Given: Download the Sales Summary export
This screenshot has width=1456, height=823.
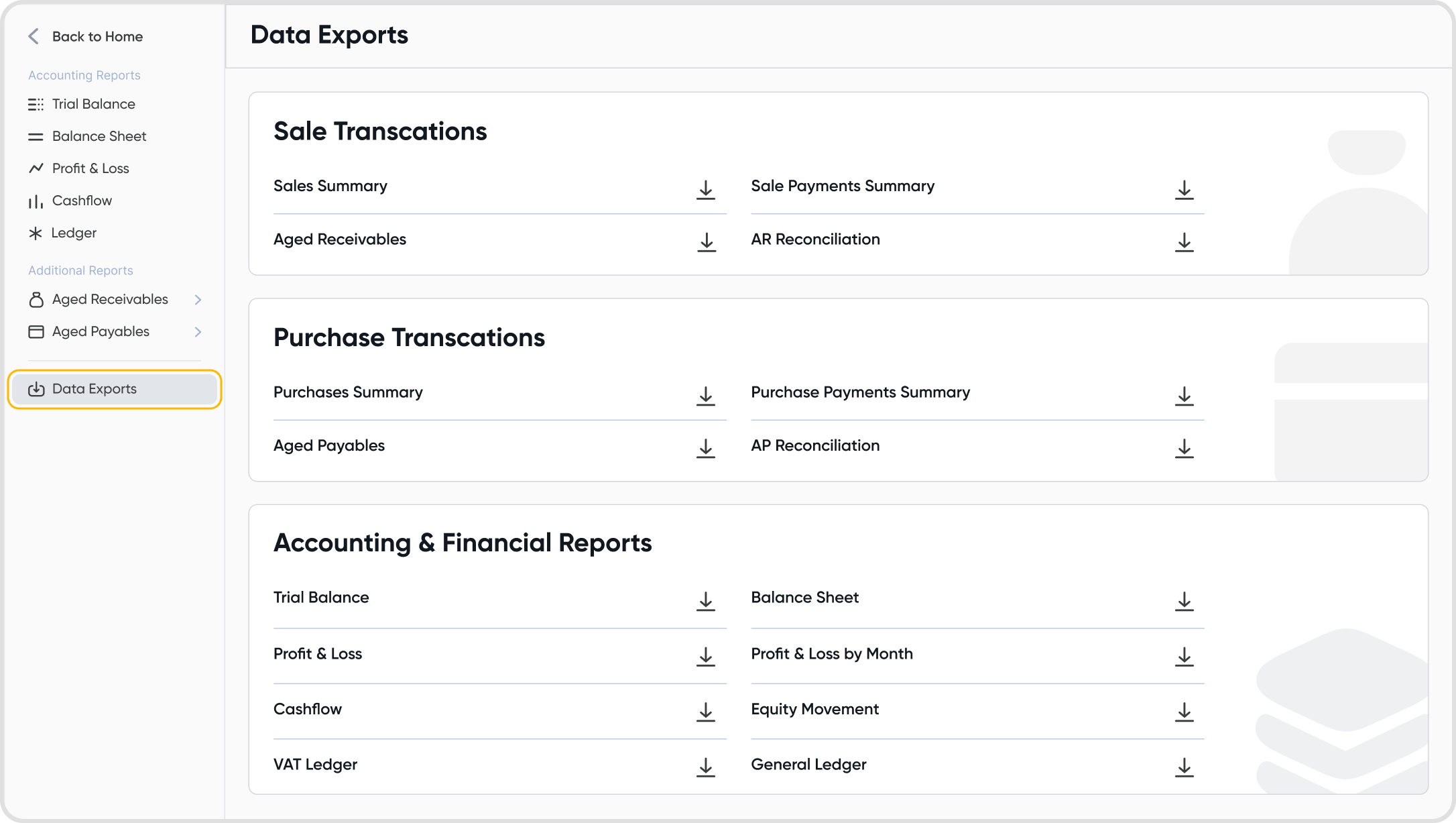Looking at the screenshot, I should [705, 190].
